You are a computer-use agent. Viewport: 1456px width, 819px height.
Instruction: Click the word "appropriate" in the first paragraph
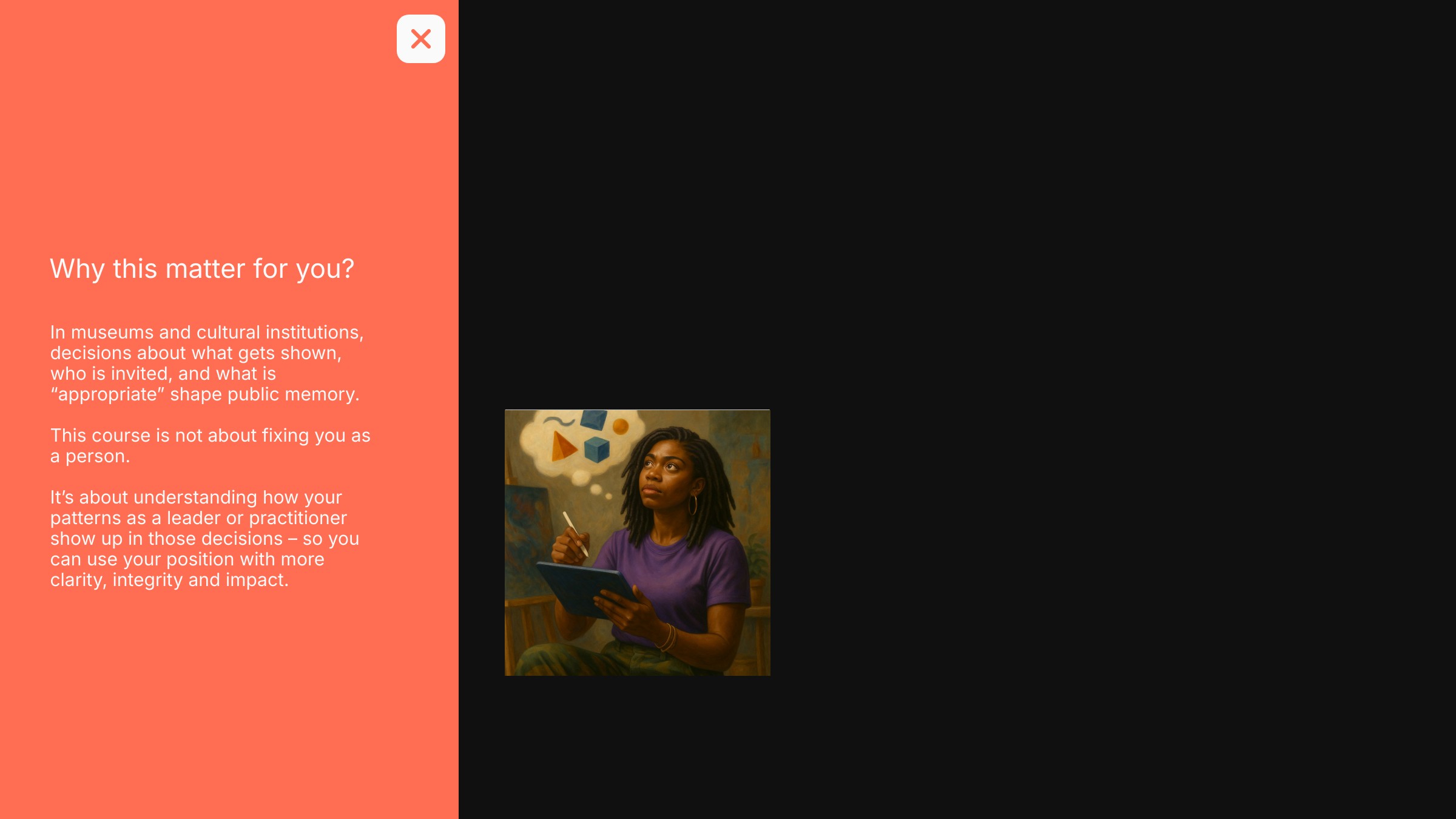107,394
